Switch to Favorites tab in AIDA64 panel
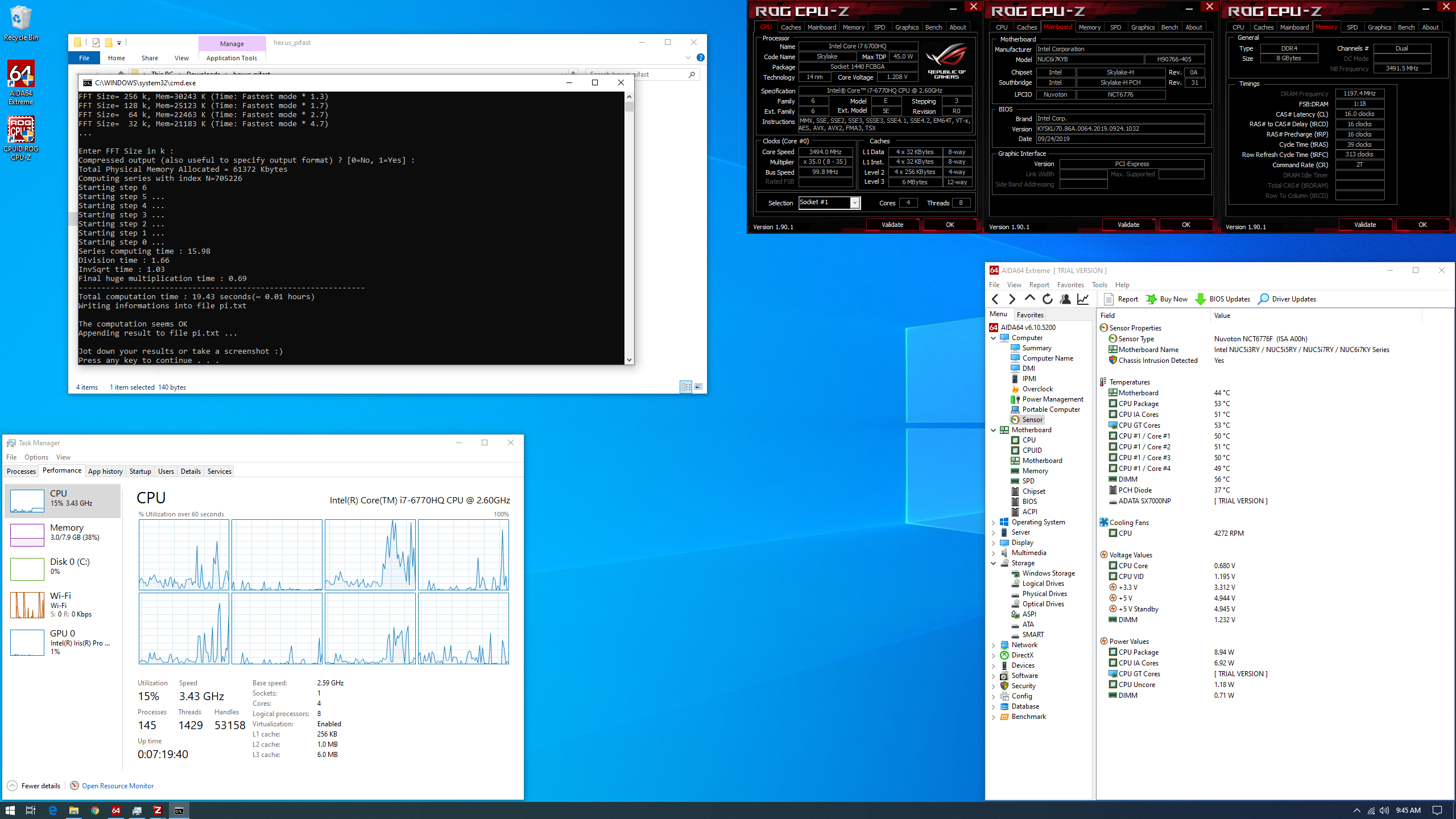 click(x=1030, y=315)
